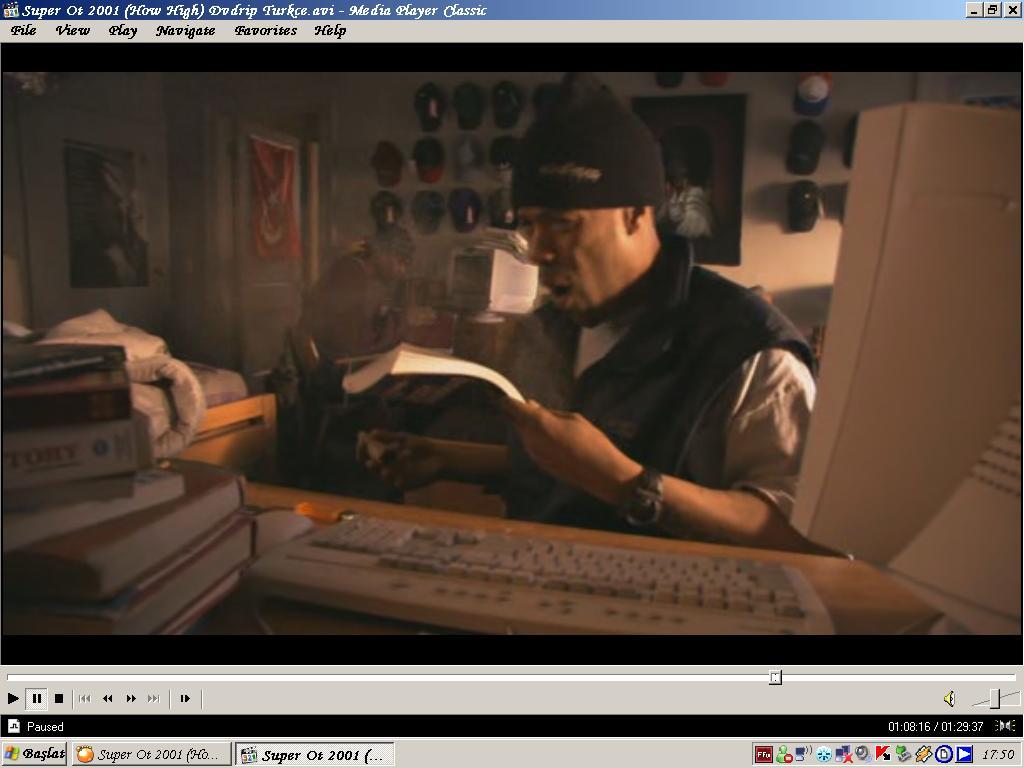The width and height of the screenshot is (1024, 768).
Task: Click the volume slider handle
Action: [995, 698]
